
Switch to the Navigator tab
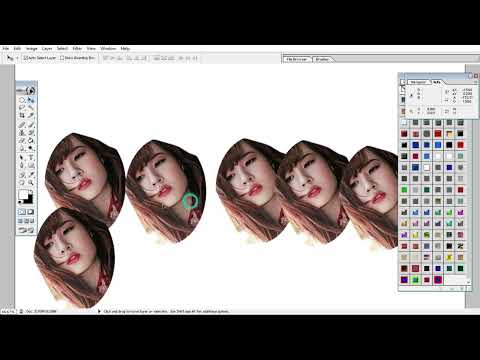coord(418,82)
